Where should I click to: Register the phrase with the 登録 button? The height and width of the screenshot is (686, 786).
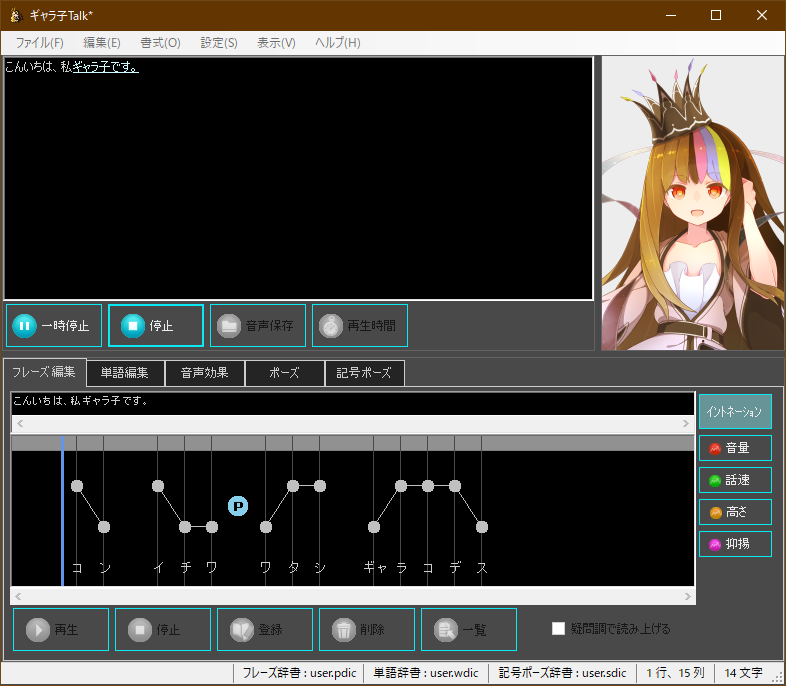[x=265, y=629]
